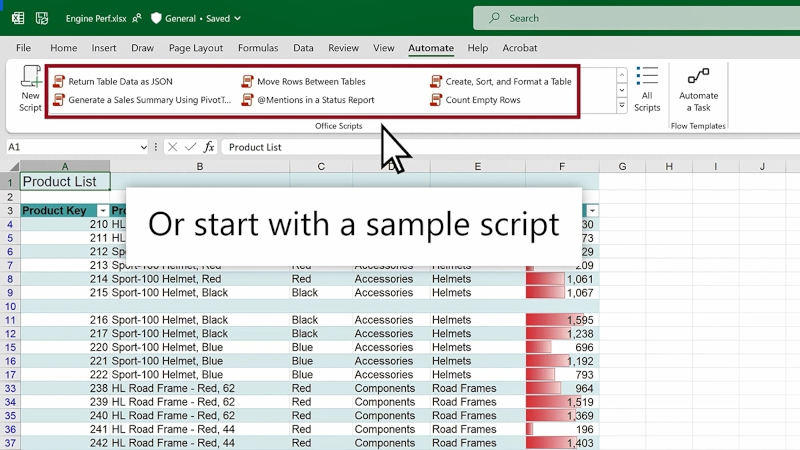Open All Scripts list
Screen dimensions: 800x450
pyautogui.click(x=647, y=89)
